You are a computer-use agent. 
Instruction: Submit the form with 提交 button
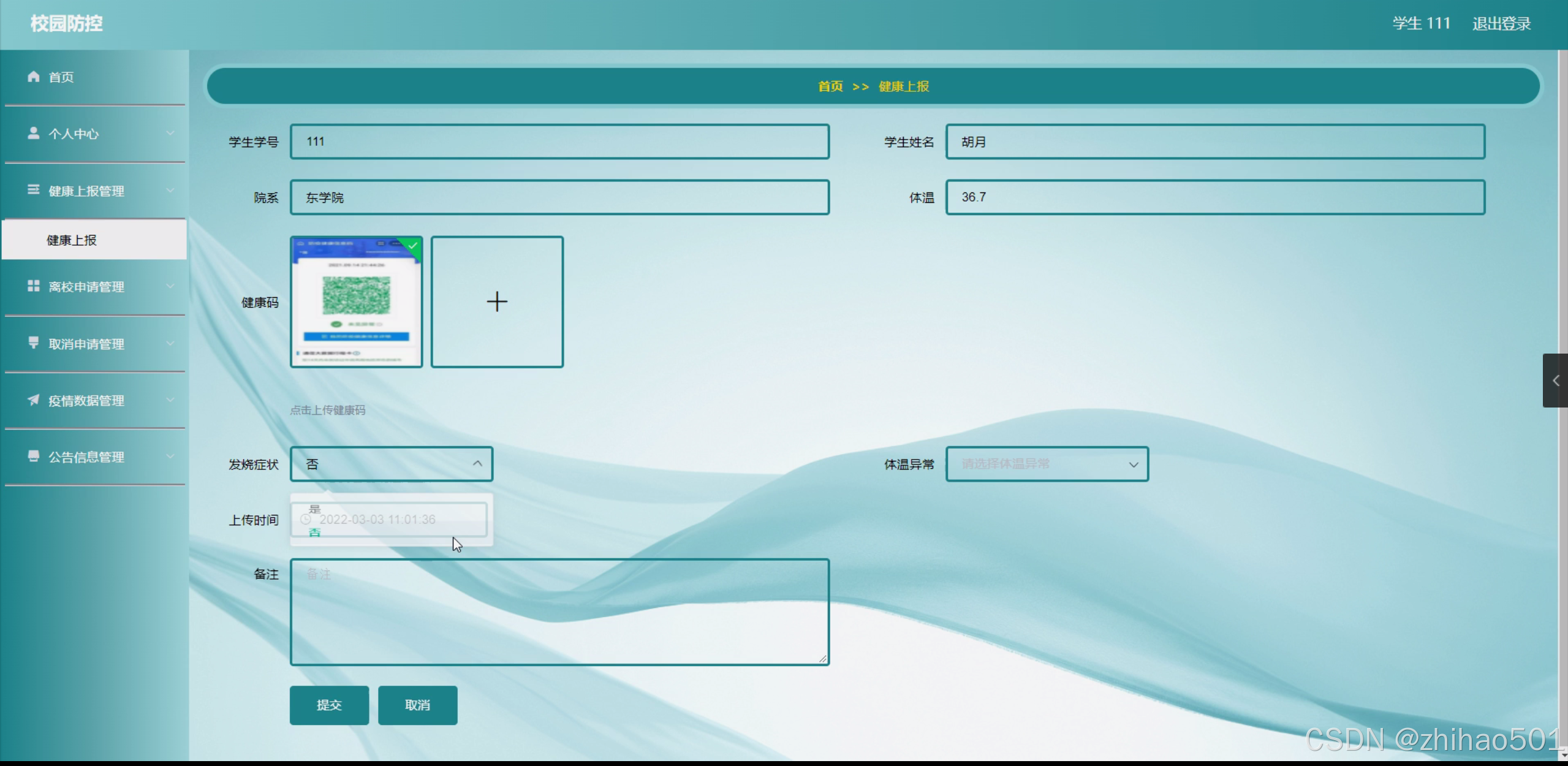[329, 705]
